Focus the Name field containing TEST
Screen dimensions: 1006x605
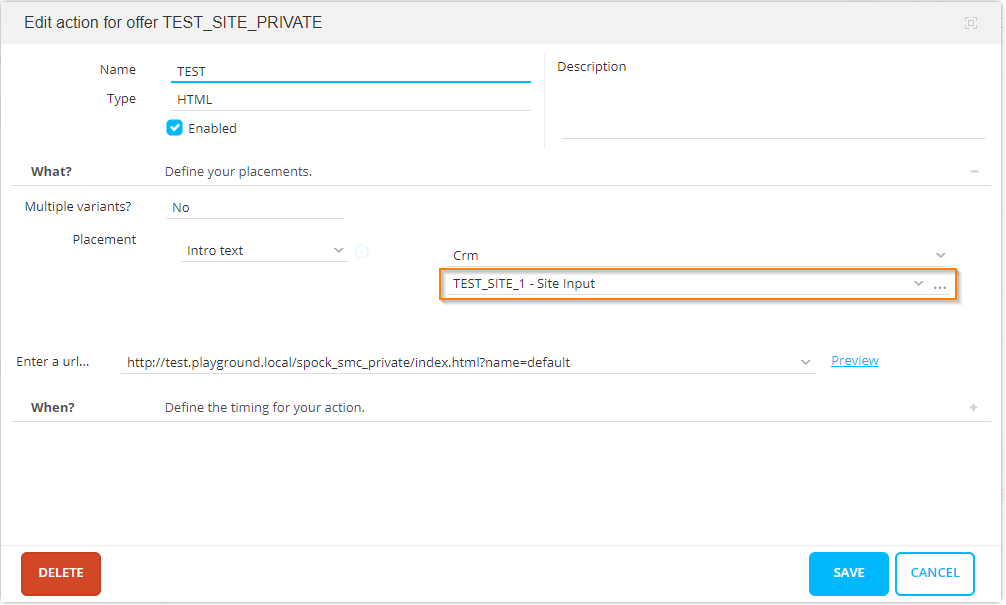click(x=350, y=71)
